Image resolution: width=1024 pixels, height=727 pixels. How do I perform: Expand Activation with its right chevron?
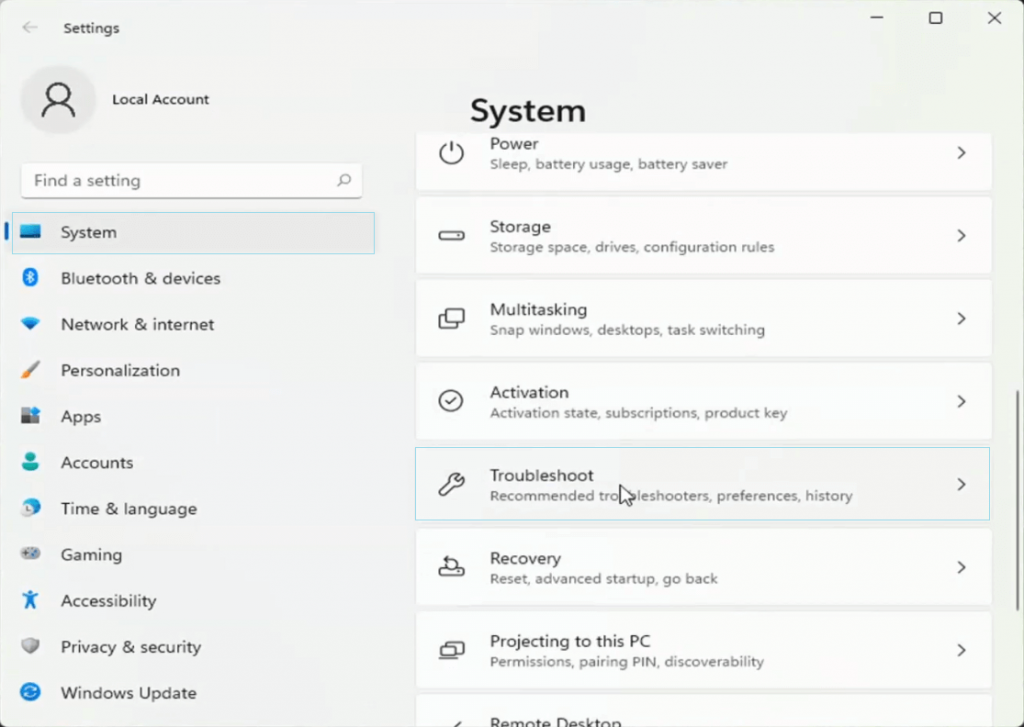[961, 401]
